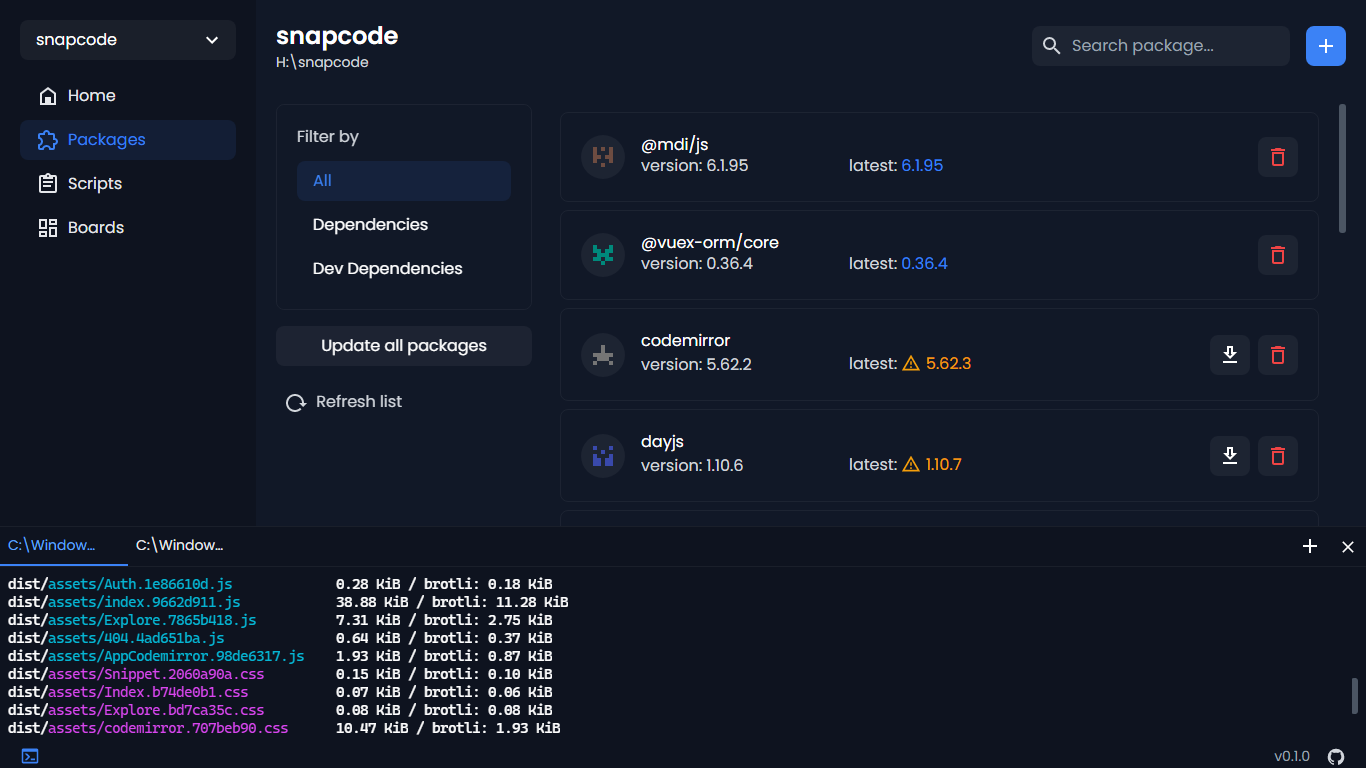Click the @vuex-orm/core package name
Image resolution: width=1366 pixels, height=768 pixels.
(710, 243)
